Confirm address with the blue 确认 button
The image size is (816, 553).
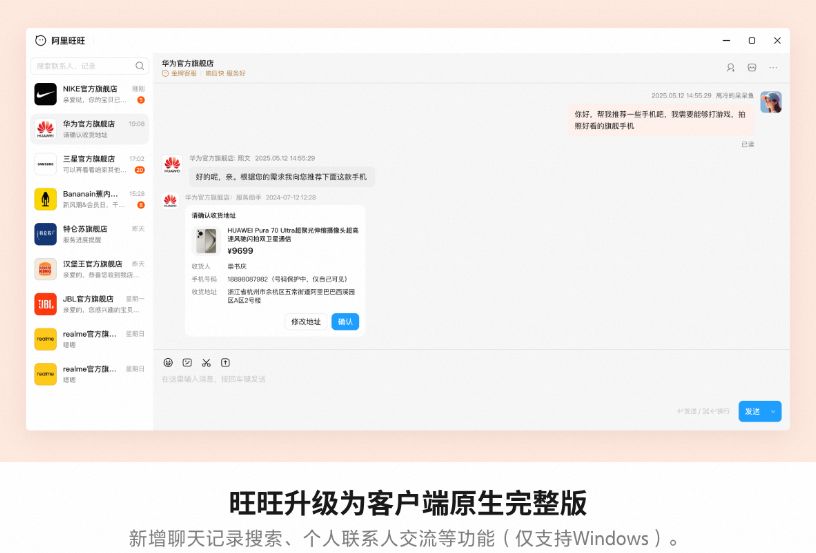point(345,321)
